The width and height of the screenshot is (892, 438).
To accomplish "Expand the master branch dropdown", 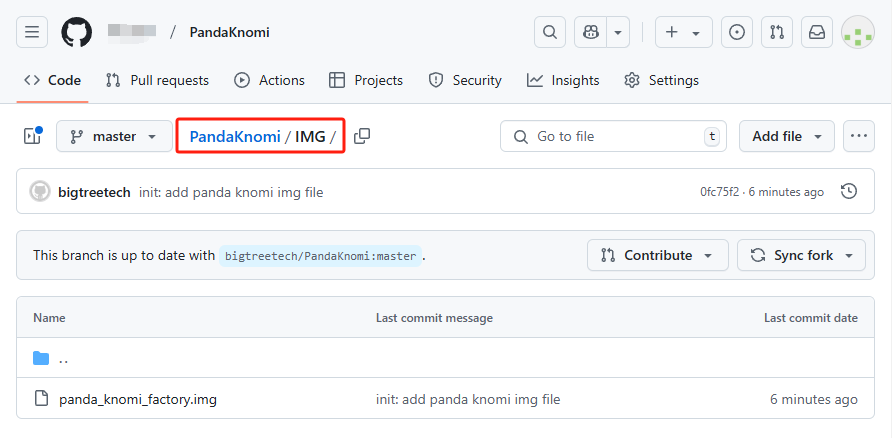I will [x=114, y=136].
